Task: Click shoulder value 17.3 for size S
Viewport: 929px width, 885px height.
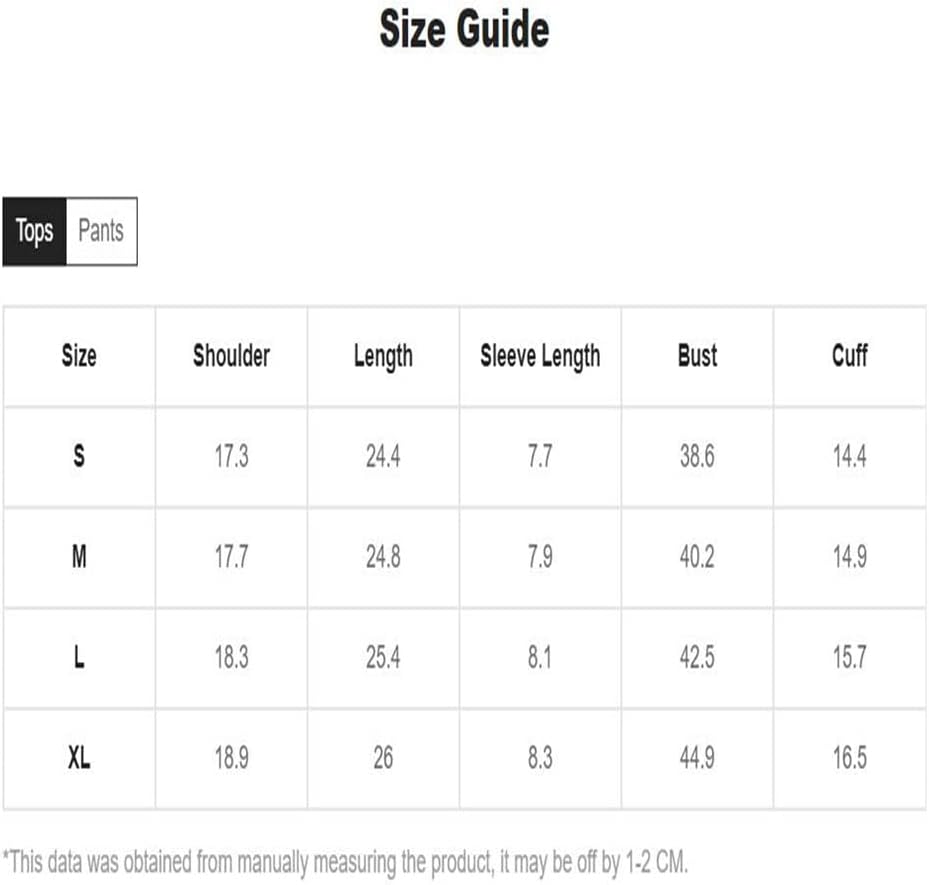Action: pos(231,457)
